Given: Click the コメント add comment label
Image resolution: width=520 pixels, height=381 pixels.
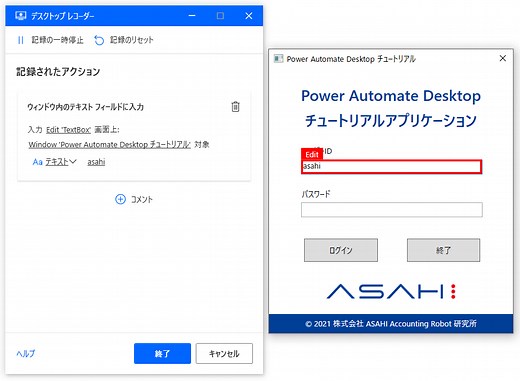Looking at the screenshot, I should pyautogui.click(x=142, y=199).
